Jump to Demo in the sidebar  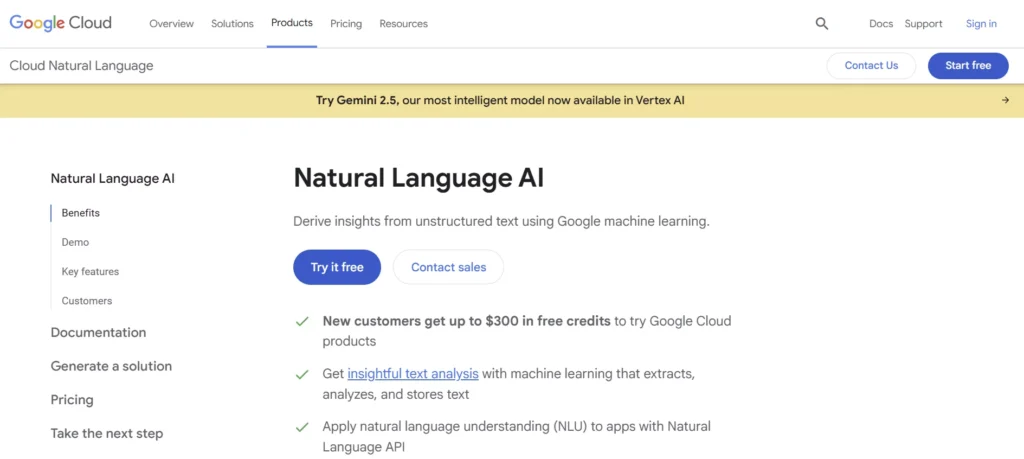pos(75,242)
